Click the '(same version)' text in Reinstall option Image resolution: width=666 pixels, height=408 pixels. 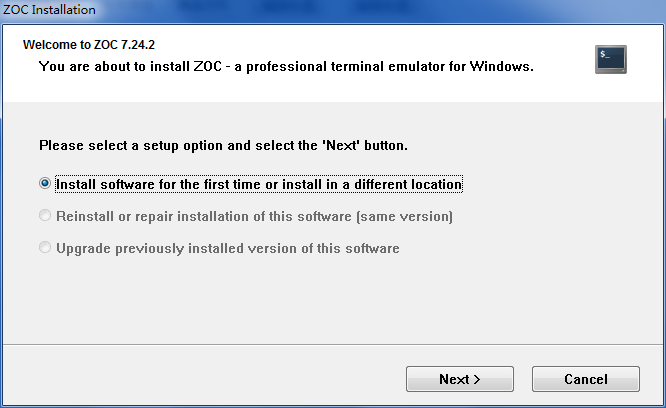404,217
